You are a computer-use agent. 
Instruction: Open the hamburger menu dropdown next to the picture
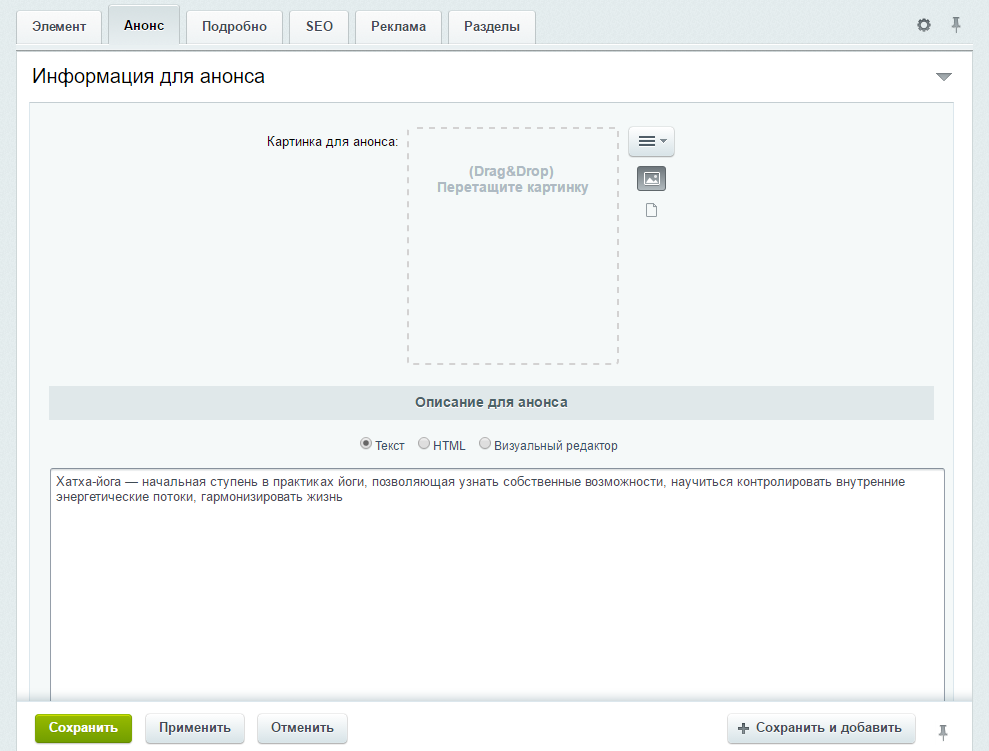click(651, 142)
